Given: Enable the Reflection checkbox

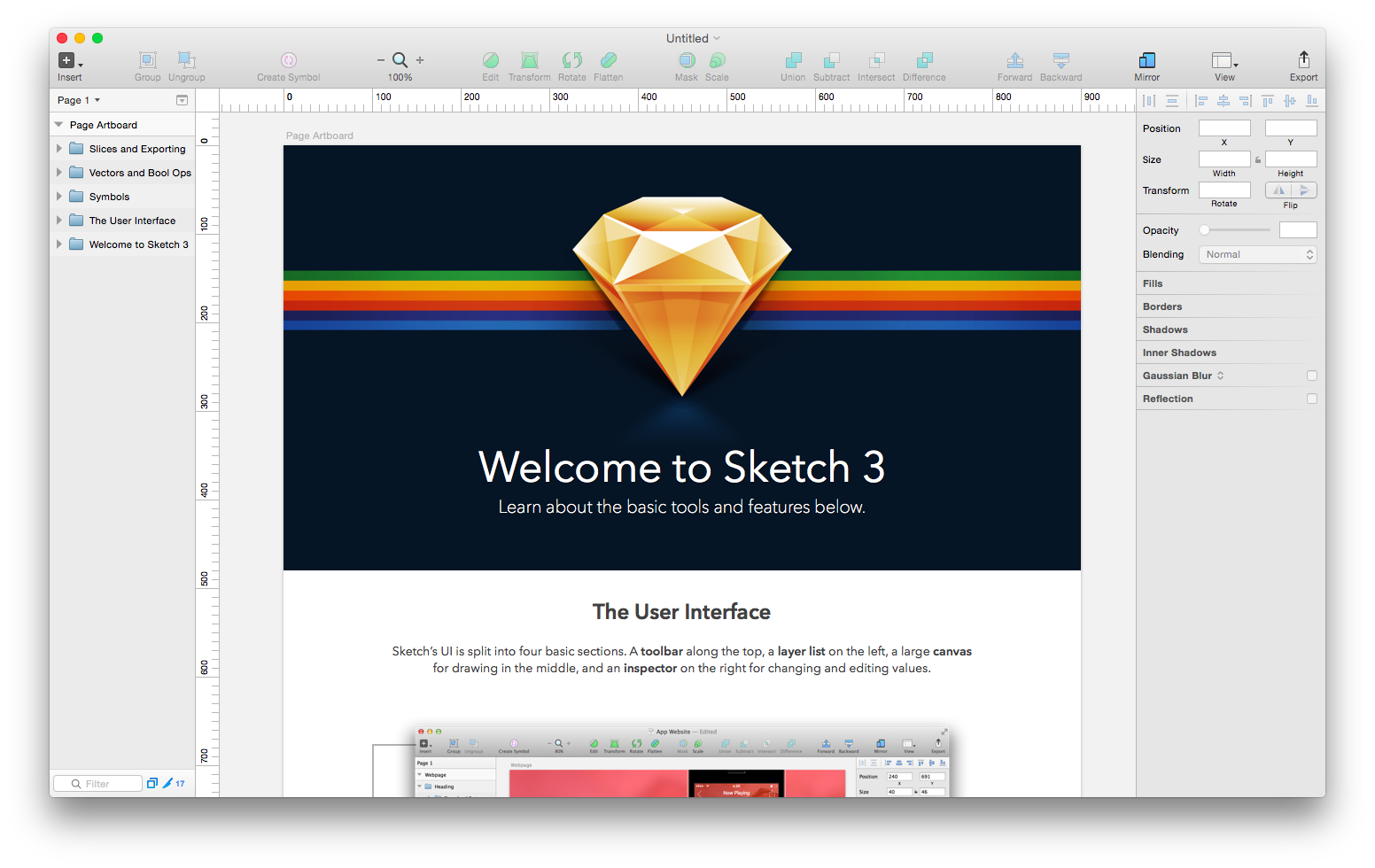Looking at the screenshot, I should point(1312,399).
